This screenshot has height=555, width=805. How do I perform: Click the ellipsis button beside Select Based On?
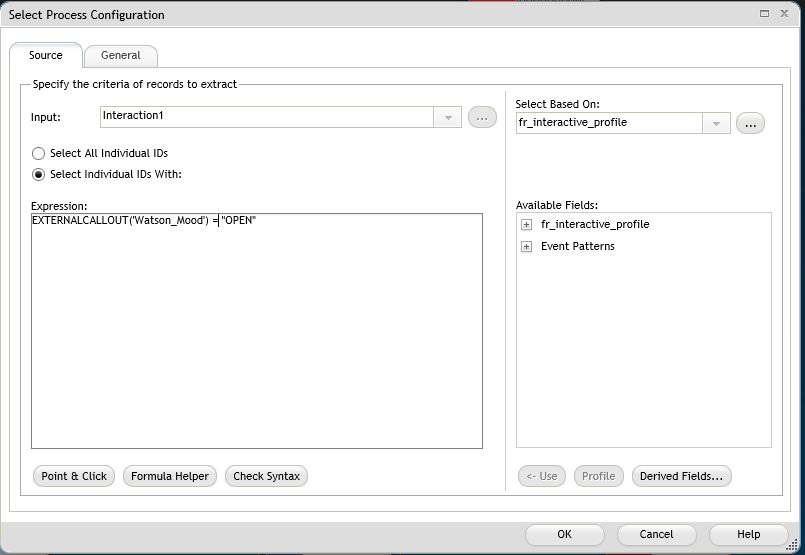[750, 123]
